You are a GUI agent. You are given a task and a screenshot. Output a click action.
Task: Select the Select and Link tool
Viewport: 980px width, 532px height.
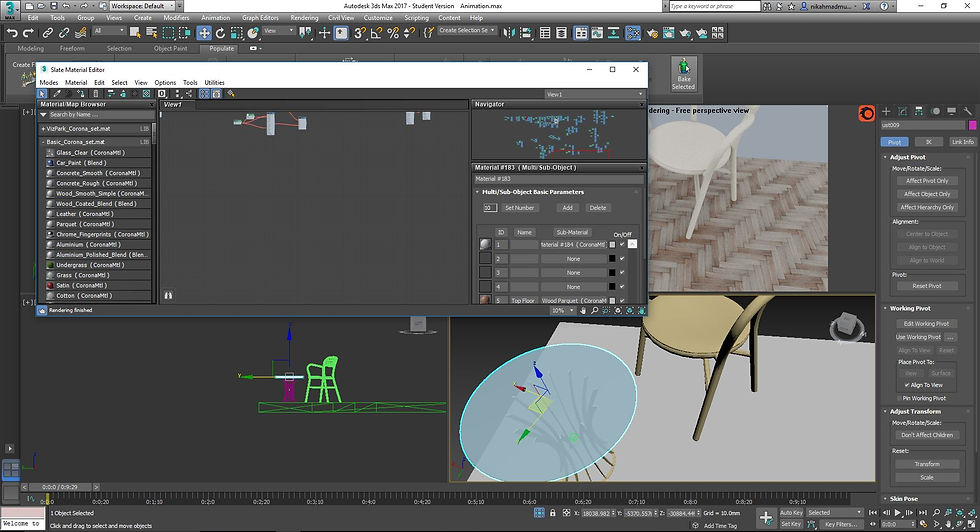coord(48,33)
